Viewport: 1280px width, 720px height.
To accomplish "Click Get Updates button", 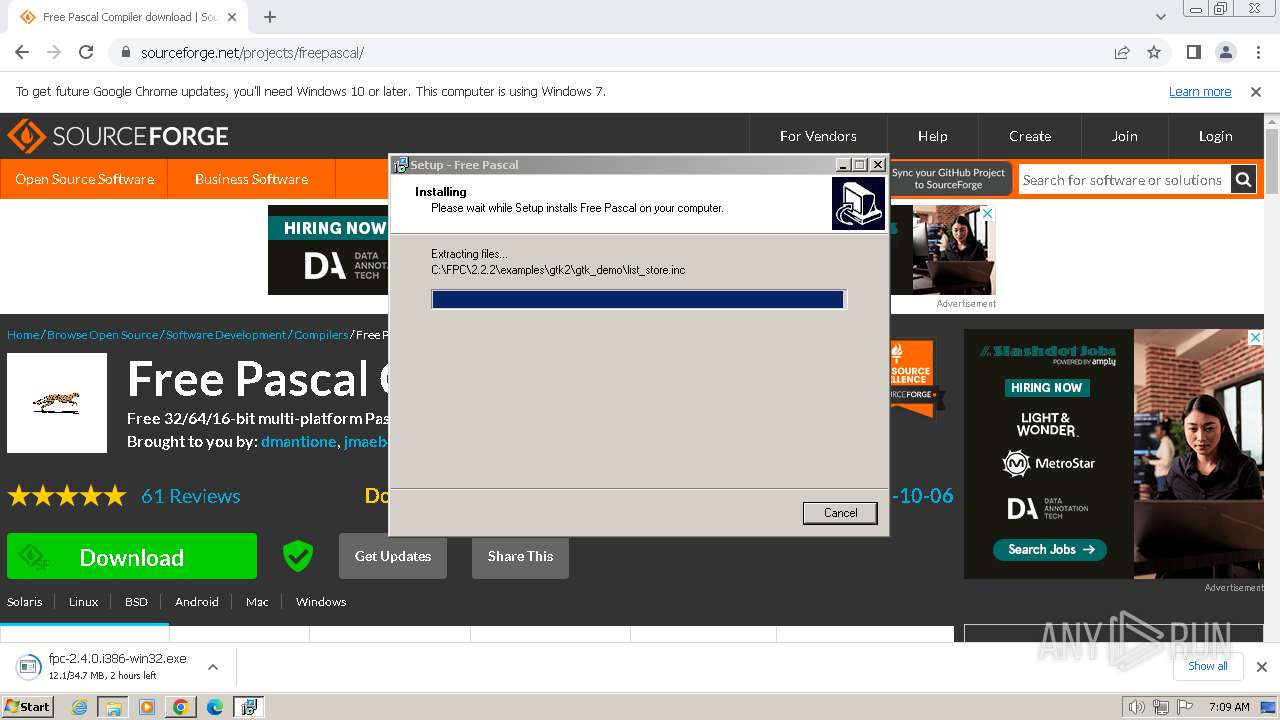I will click(393, 556).
